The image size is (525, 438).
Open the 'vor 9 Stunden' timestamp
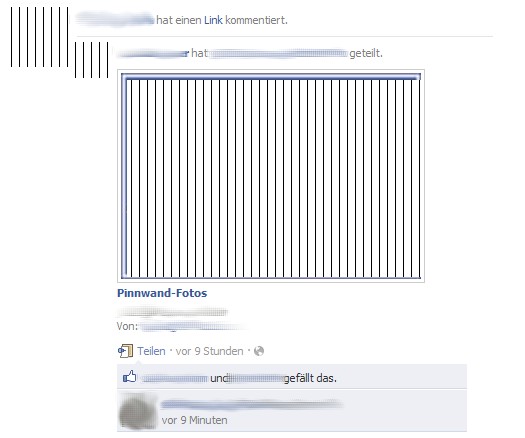[x=210, y=351]
